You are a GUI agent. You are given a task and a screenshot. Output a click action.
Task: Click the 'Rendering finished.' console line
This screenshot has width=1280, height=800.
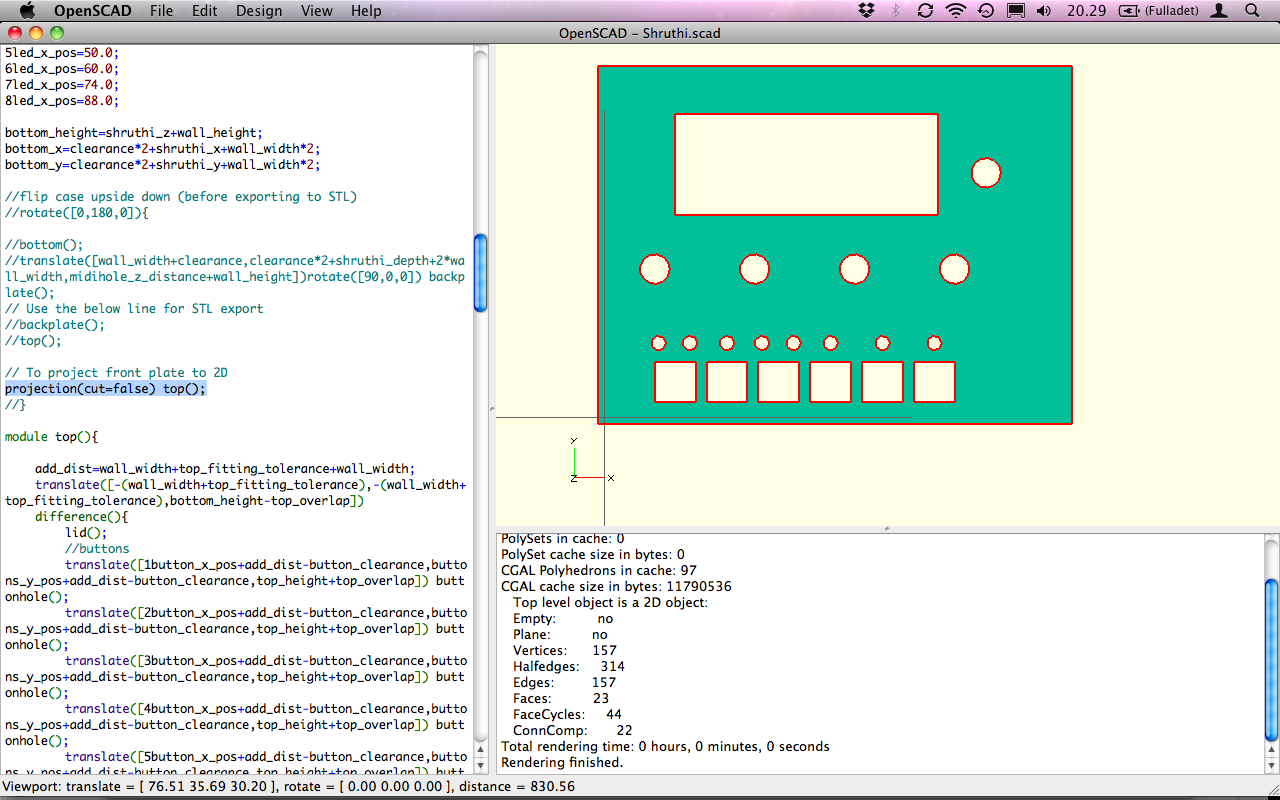[x=562, y=763]
